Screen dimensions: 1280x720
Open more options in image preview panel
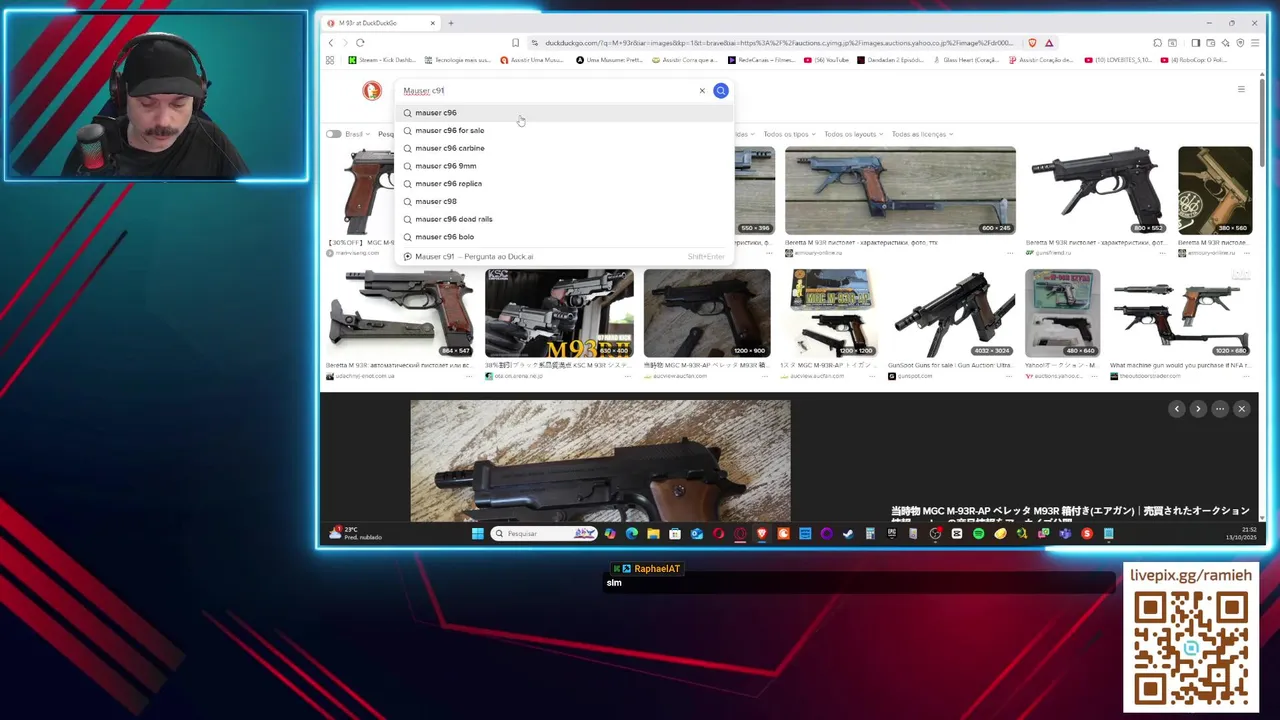[x=1220, y=409]
